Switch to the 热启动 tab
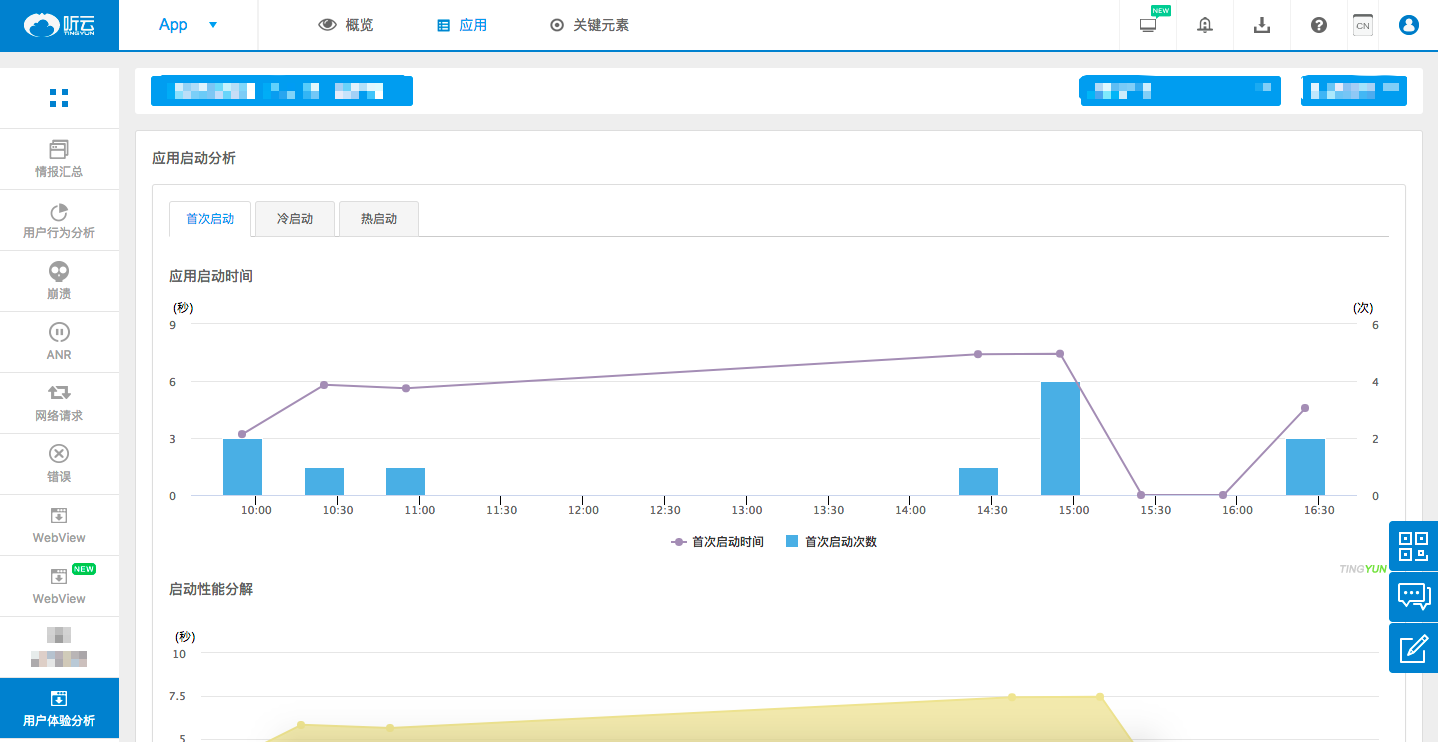The image size is (1438, 742). pyautogui.click(x=378, y=219)
